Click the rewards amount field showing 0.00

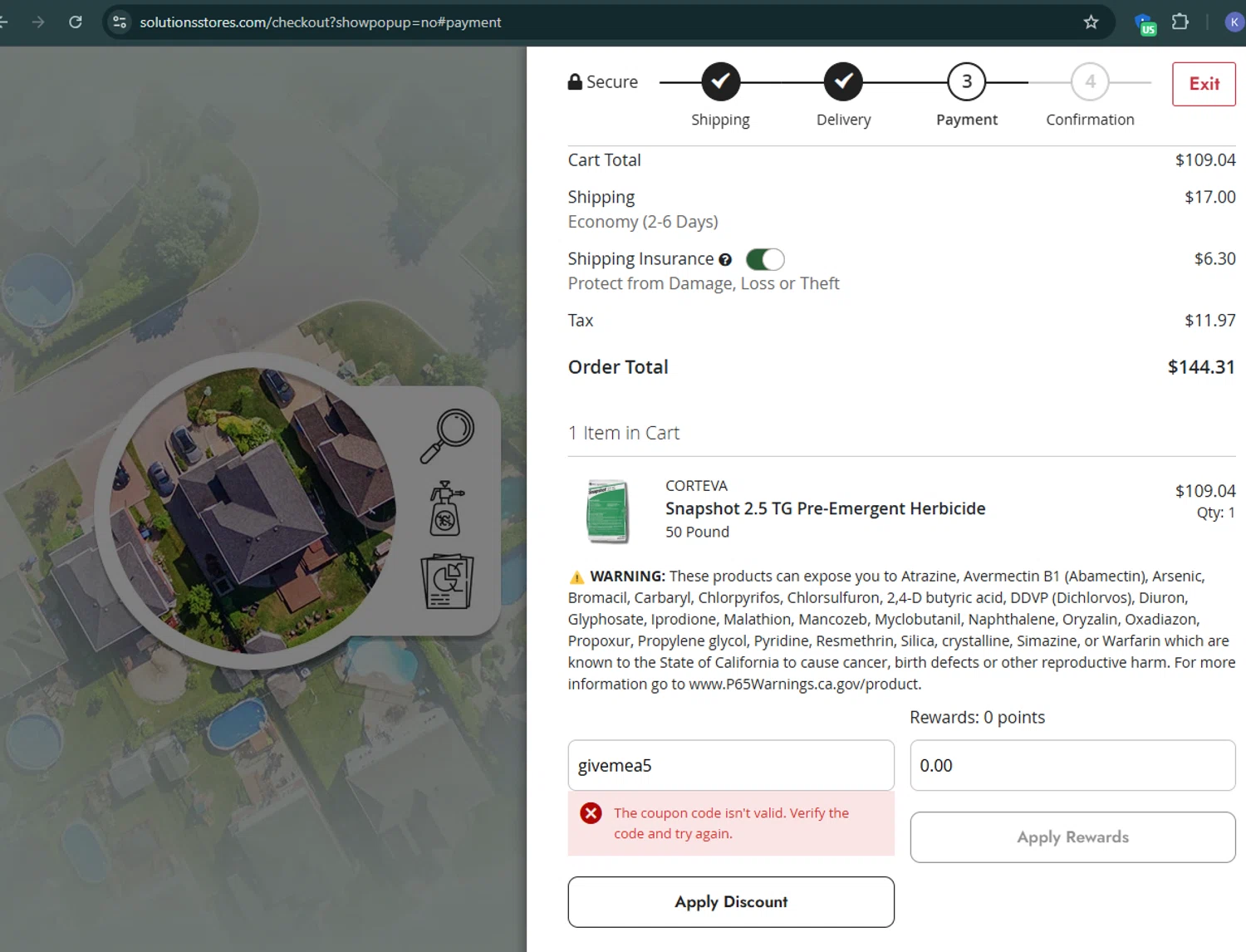tap(1073, 765)
